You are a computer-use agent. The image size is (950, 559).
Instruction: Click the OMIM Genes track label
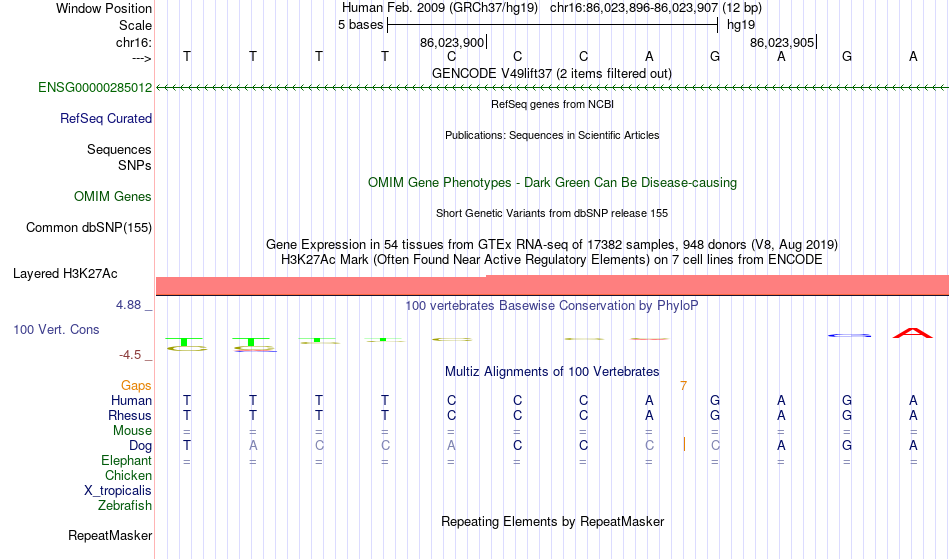point(113,197)
